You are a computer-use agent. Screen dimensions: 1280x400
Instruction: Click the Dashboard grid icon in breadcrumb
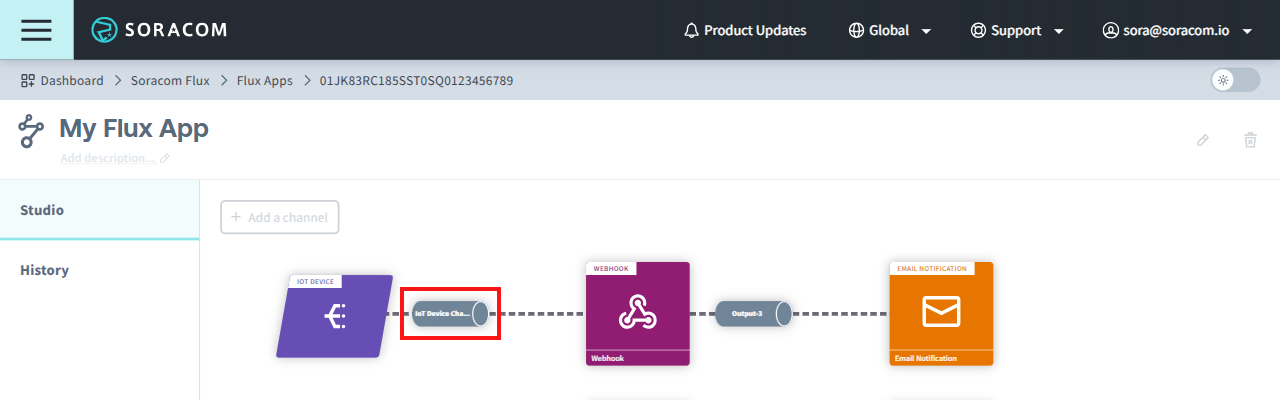click(x=28, y=80)
